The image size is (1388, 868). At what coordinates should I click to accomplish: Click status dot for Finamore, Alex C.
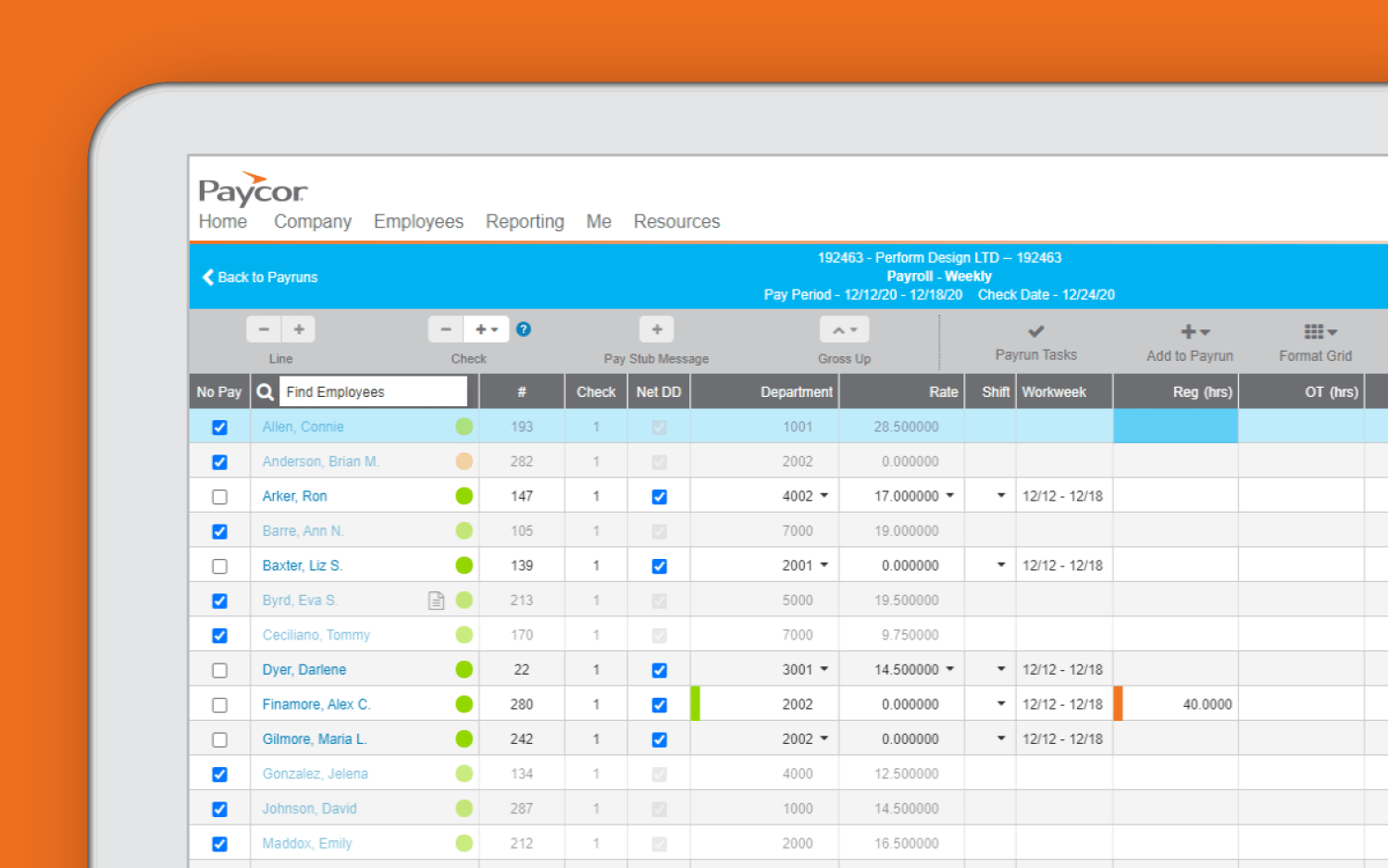465,704
